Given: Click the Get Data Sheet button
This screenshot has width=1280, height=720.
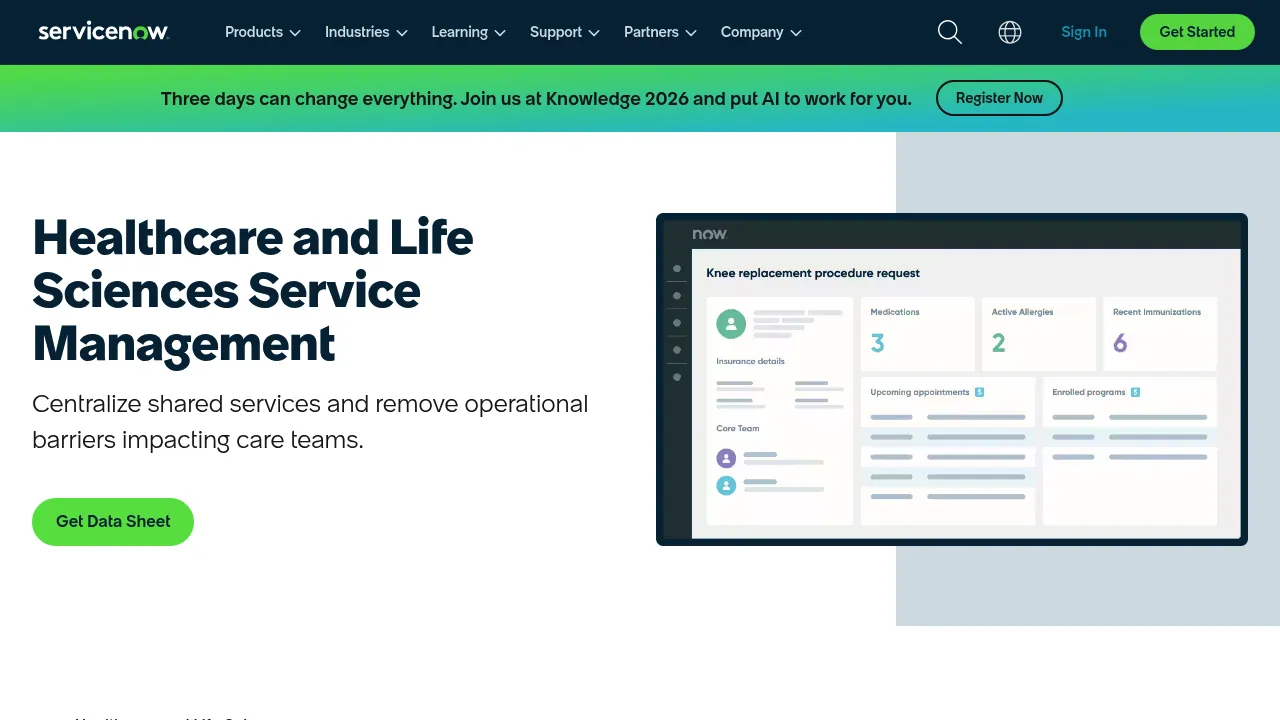Looking at the screenshot, I should pyautogui.click(x=113, y=522).
